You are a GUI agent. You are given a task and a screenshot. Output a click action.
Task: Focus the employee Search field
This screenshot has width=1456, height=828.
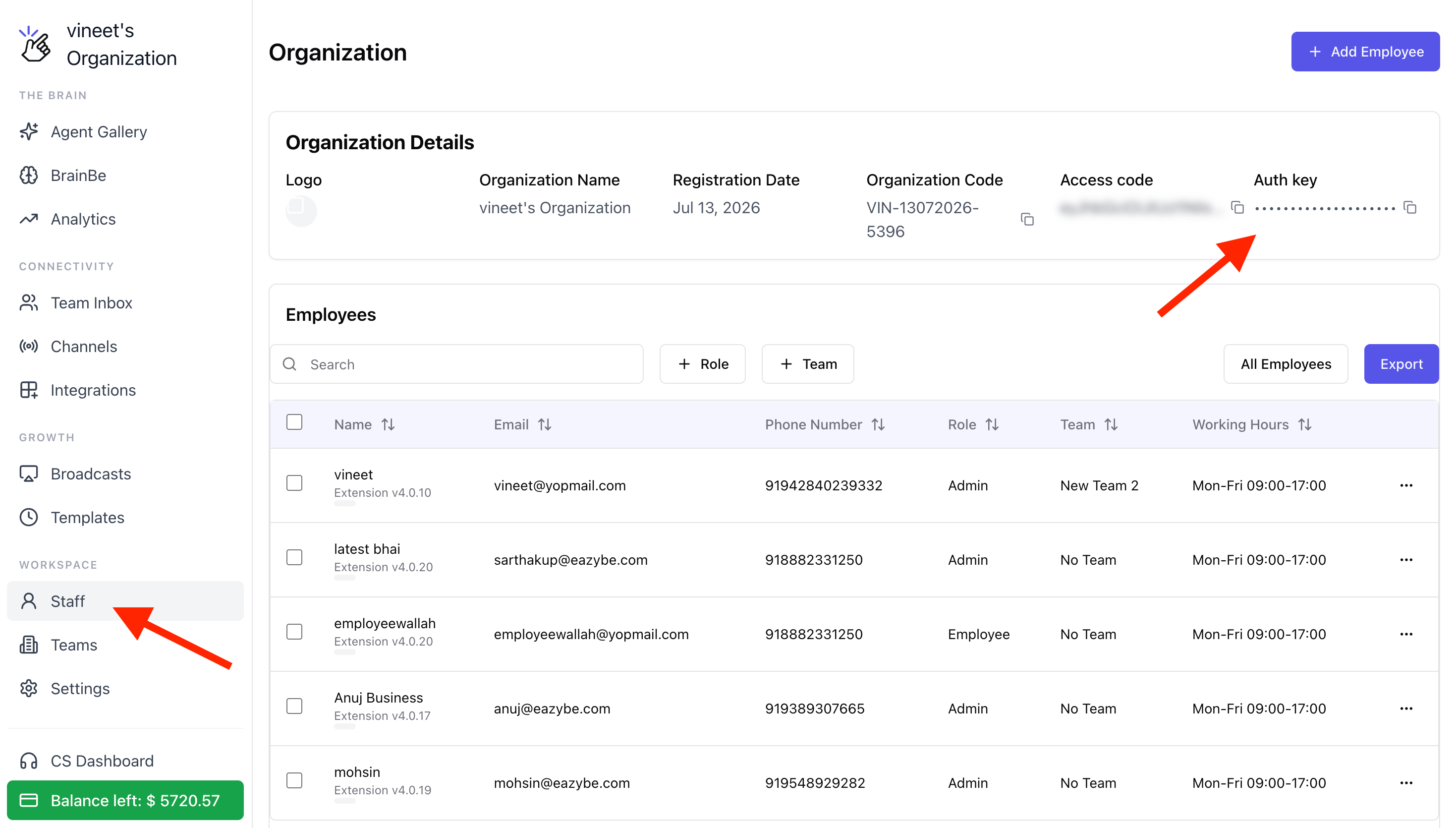coord(456,364)
